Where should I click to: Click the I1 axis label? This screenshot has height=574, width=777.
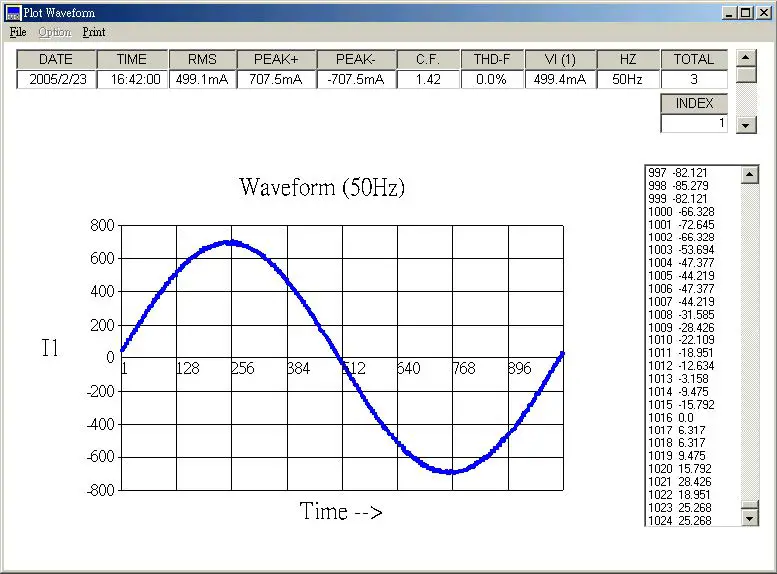[50, 348]
